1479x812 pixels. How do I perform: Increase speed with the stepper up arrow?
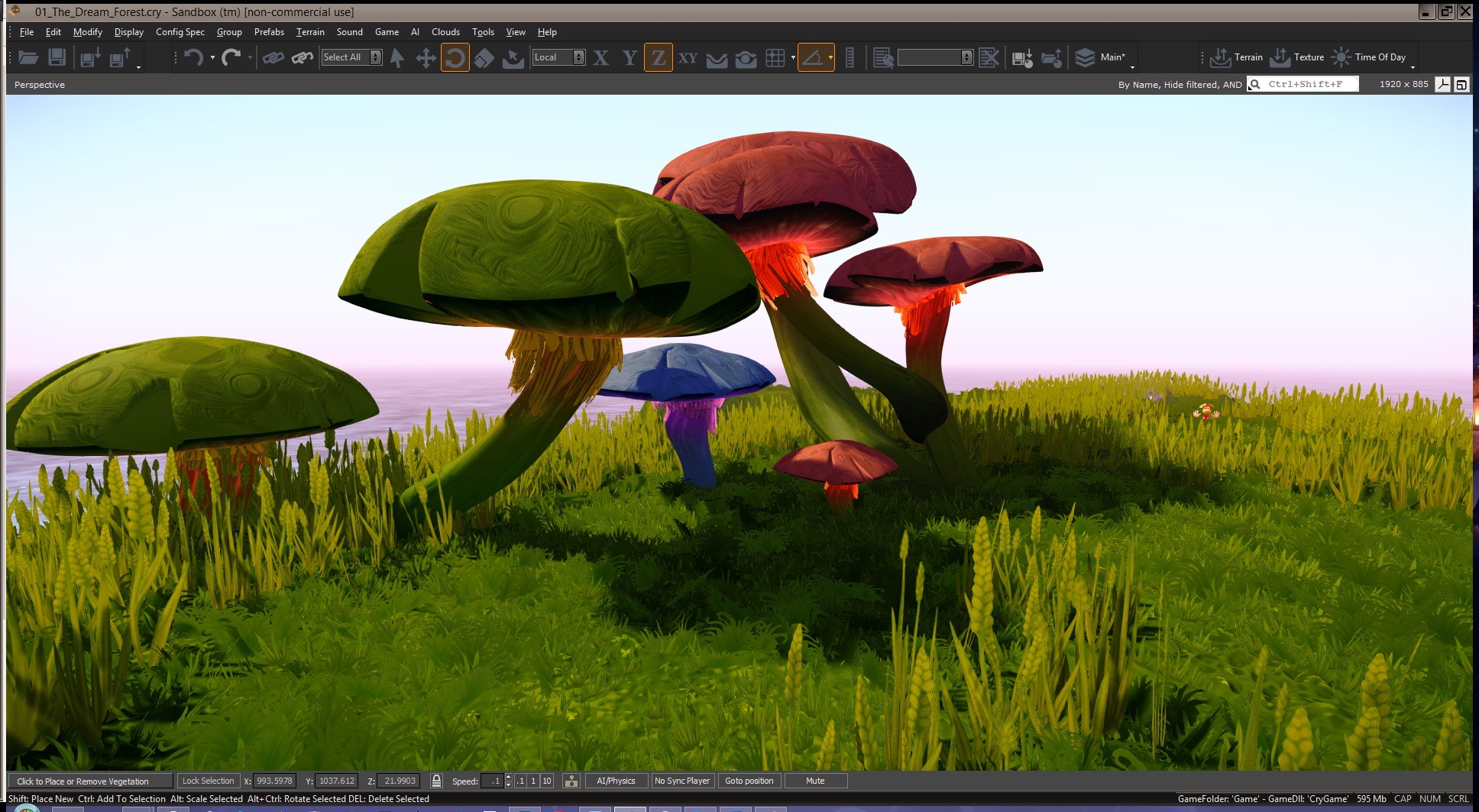(509, 777)
